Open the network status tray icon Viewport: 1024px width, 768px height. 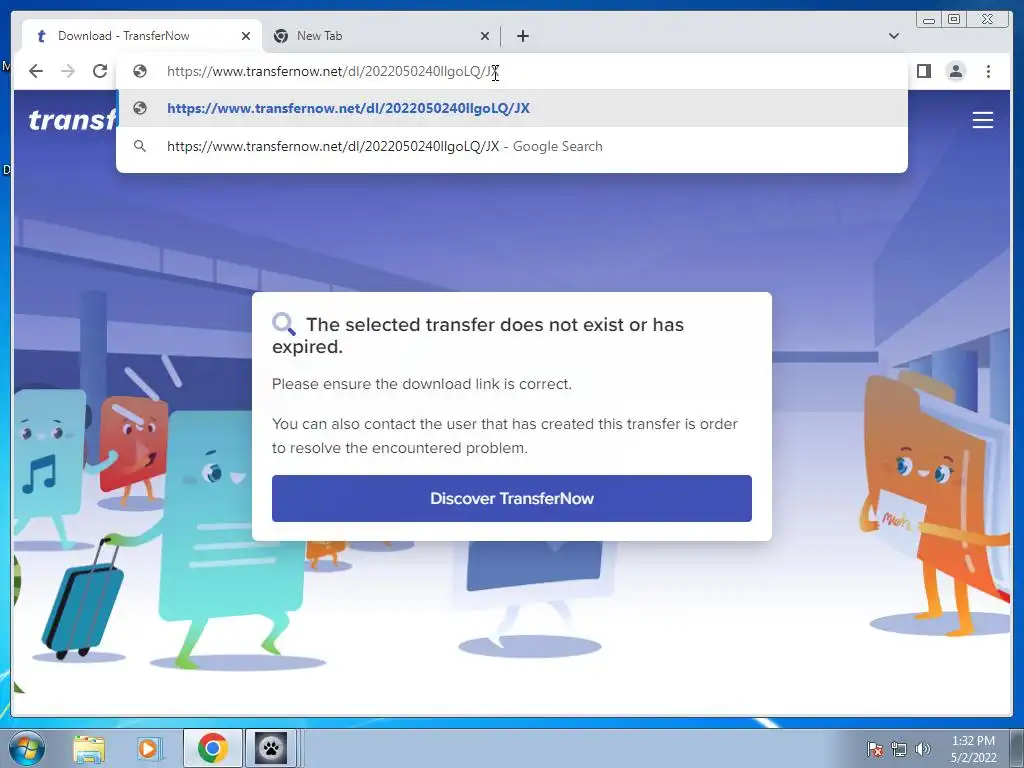pos(899,749)
